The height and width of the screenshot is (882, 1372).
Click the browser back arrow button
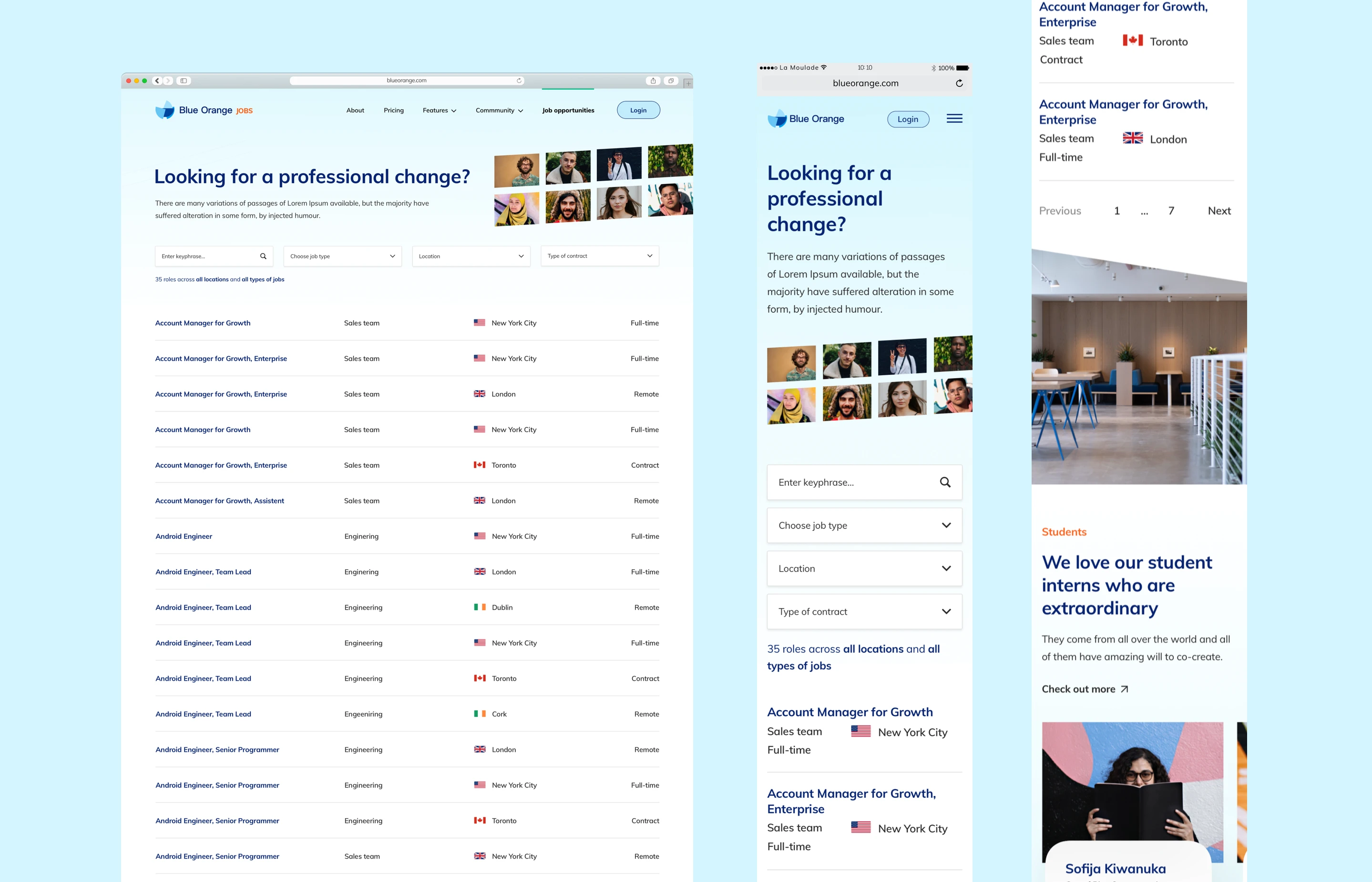coord(157,81)
